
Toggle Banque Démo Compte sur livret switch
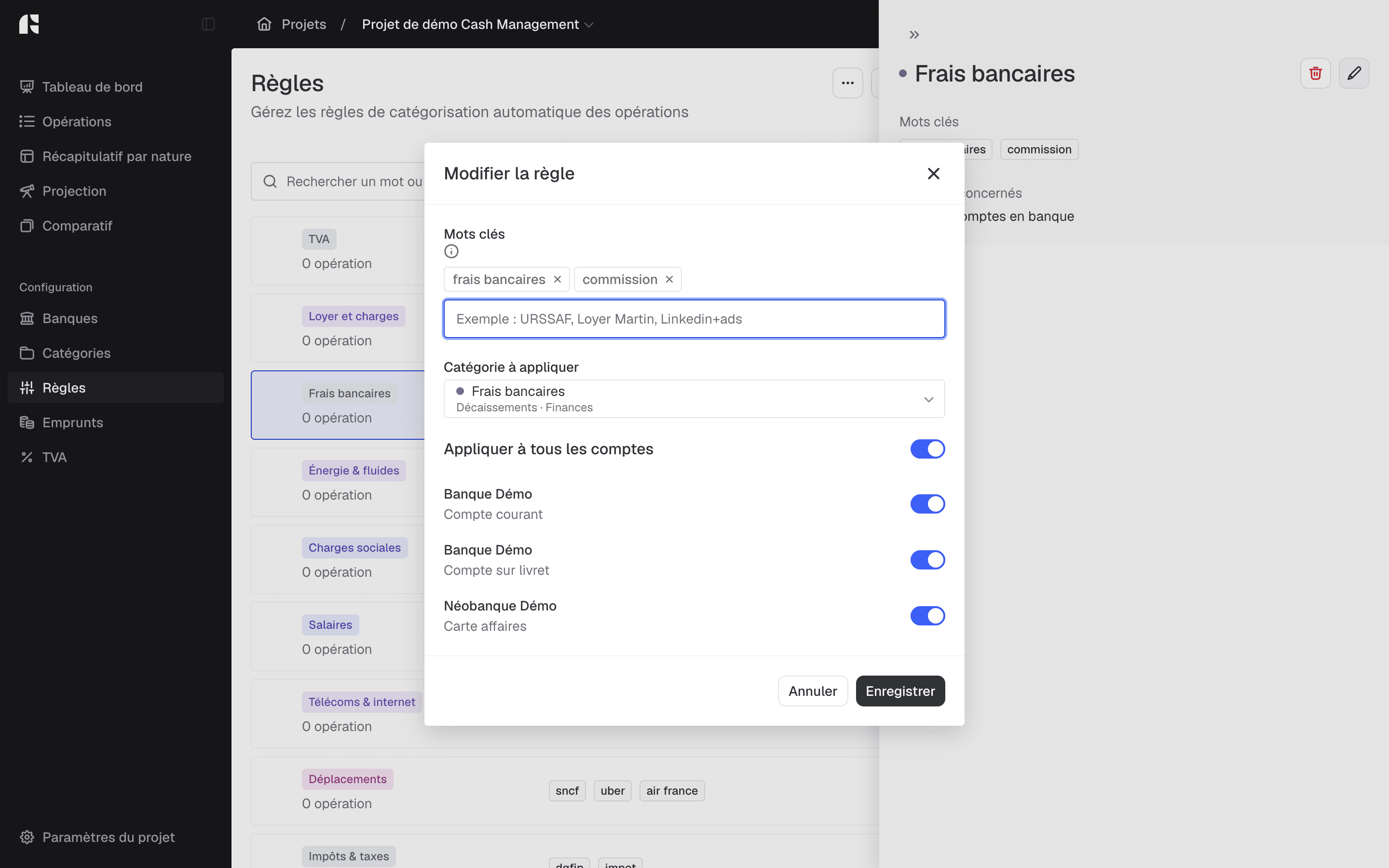click(x=927, y=560)
